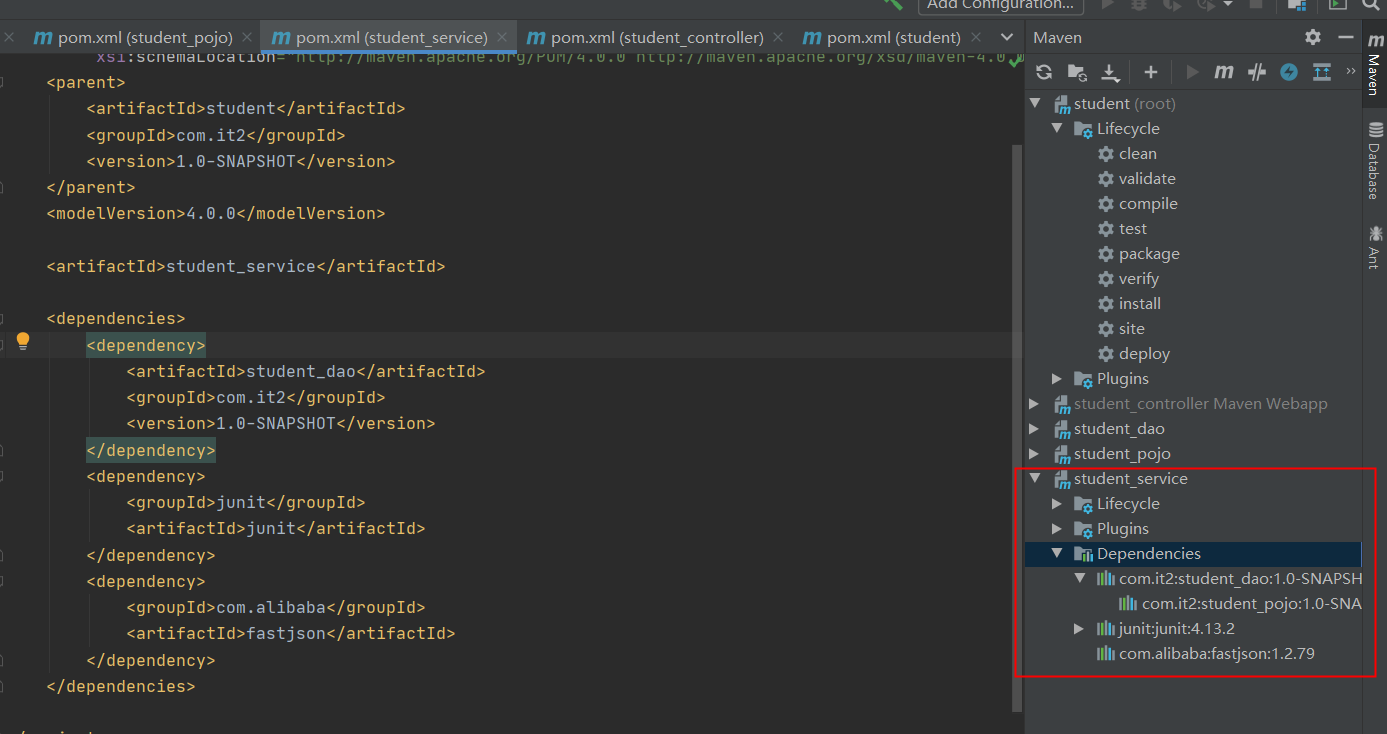The image size is (1387, 734).
Task: Click the student_service artifactId line
Action: [246, 266]
